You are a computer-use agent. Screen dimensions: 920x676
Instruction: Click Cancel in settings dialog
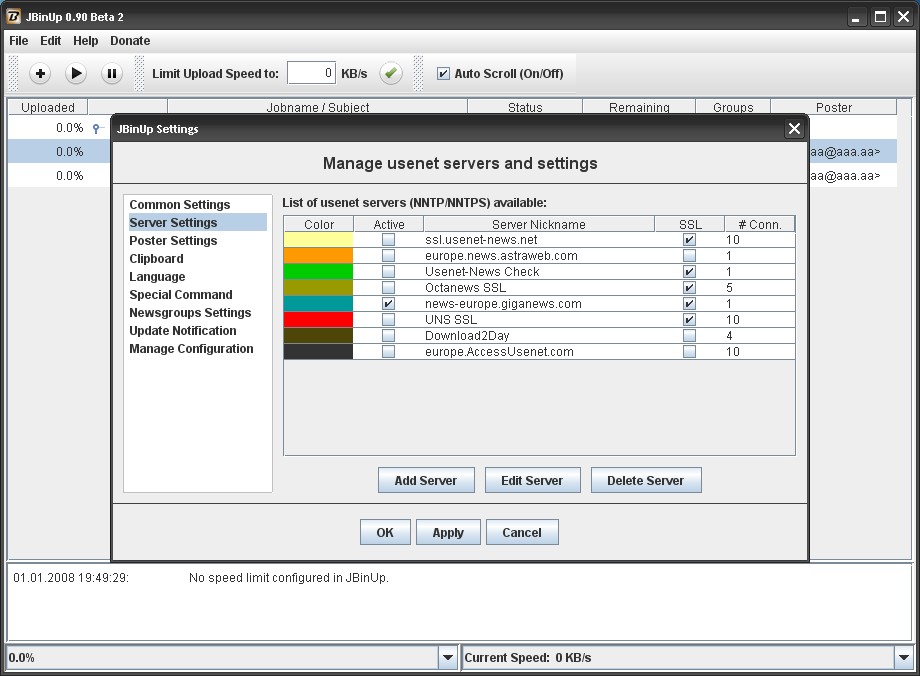click(x=522, y=532)
